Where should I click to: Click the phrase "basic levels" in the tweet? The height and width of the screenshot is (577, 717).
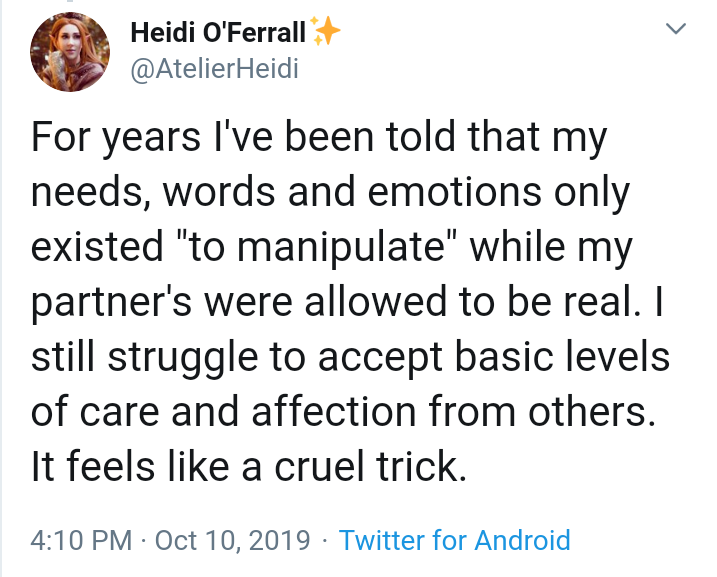566,356
